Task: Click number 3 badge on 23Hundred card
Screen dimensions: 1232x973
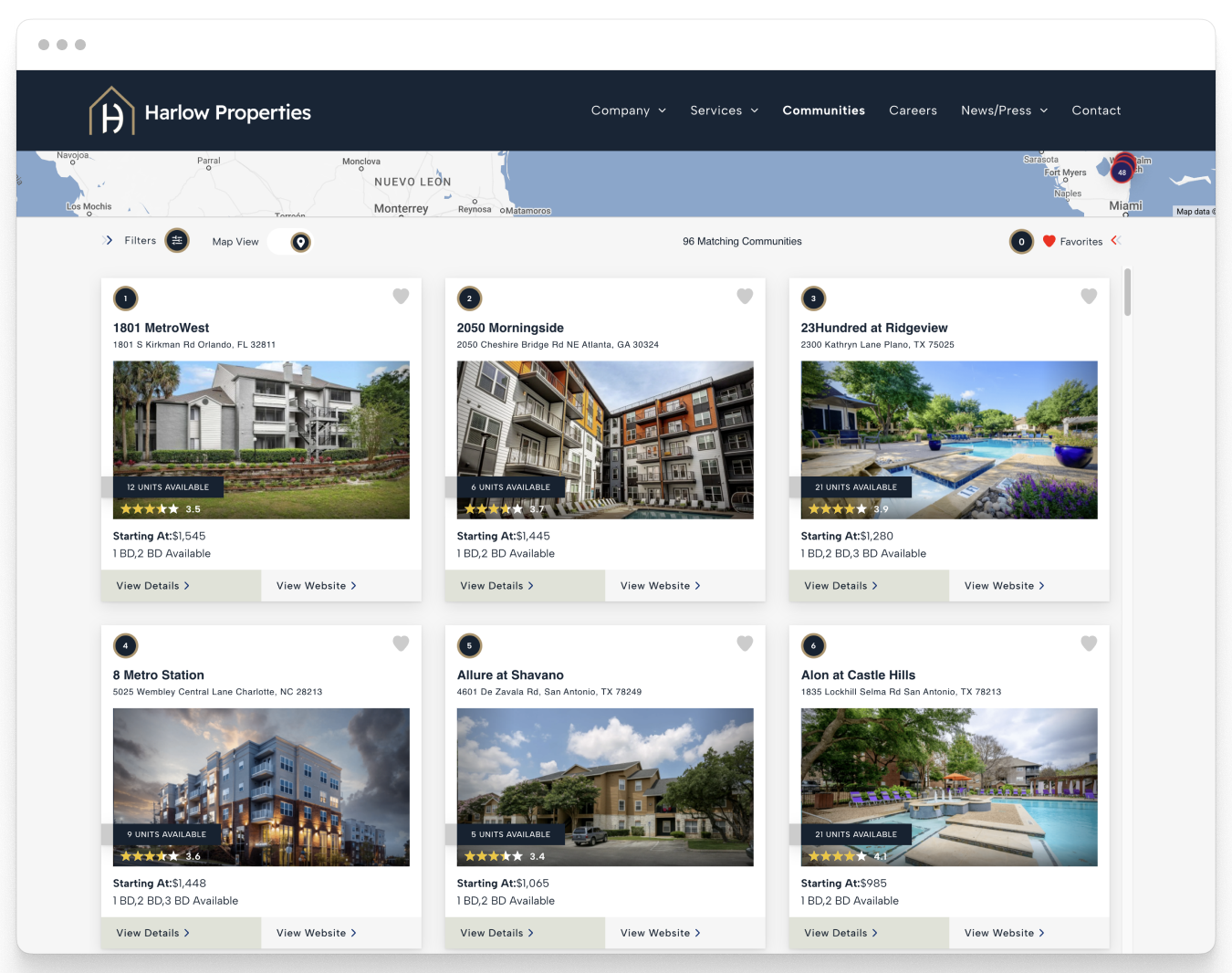Action: (x=813, y=298)
